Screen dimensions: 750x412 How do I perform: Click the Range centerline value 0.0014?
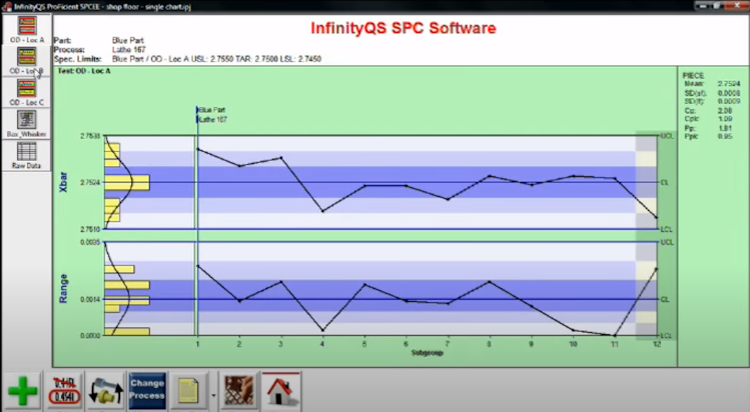pos(90,300)
